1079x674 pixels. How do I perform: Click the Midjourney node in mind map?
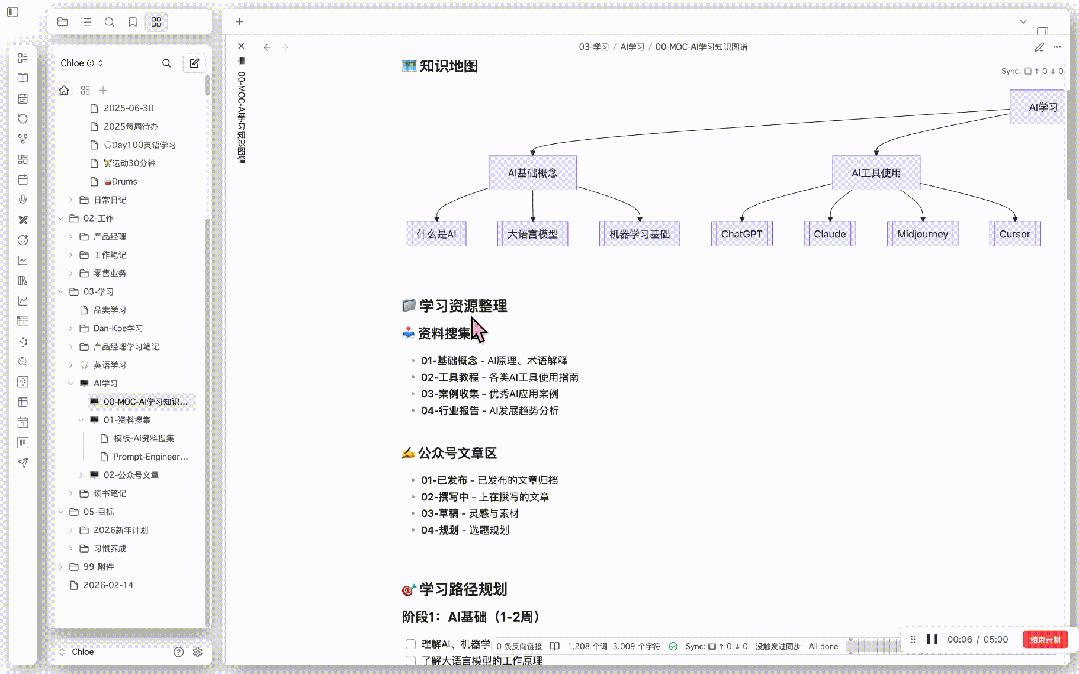tap(923, 233)
